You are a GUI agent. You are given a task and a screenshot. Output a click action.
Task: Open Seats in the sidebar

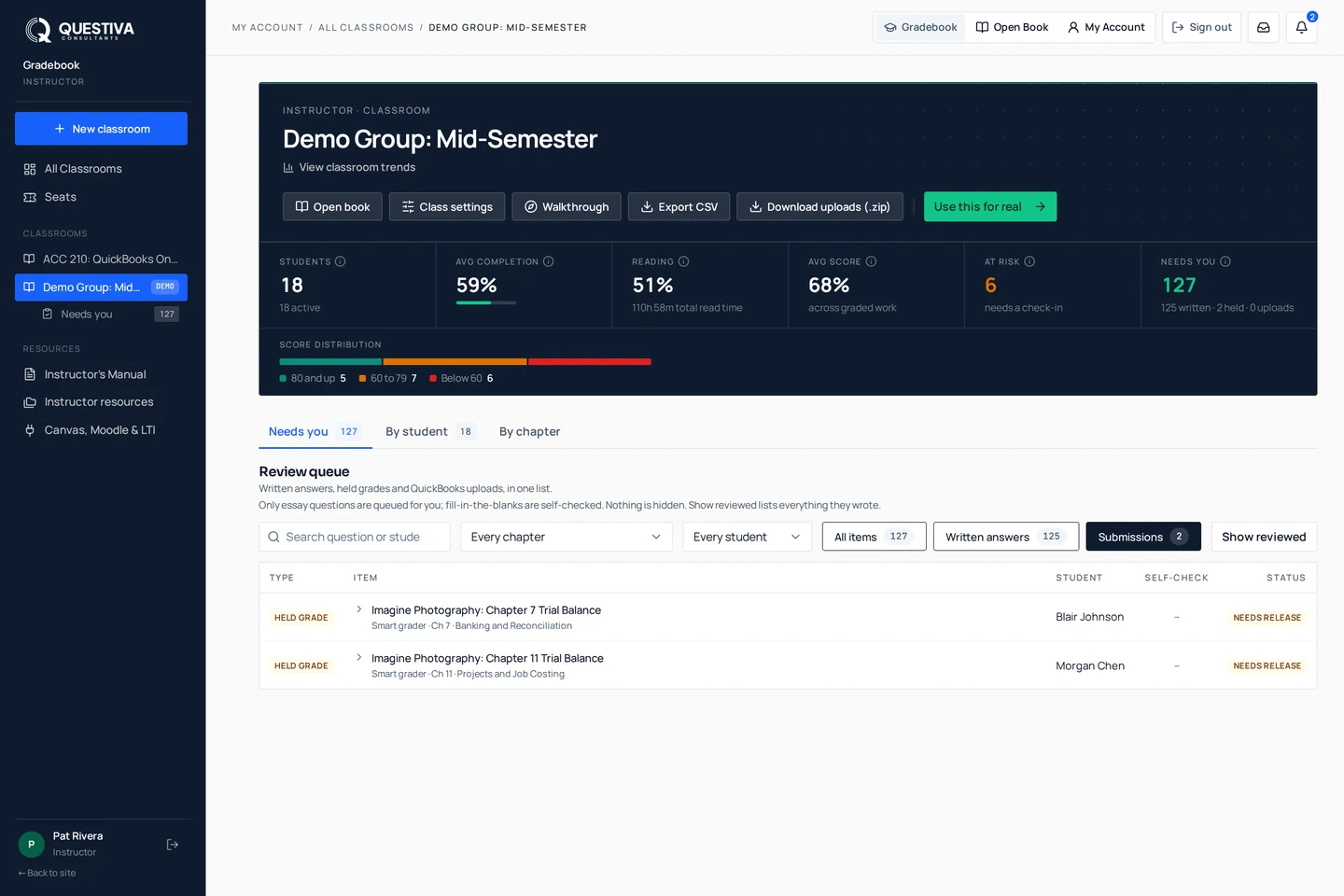[x=101, y=197]
